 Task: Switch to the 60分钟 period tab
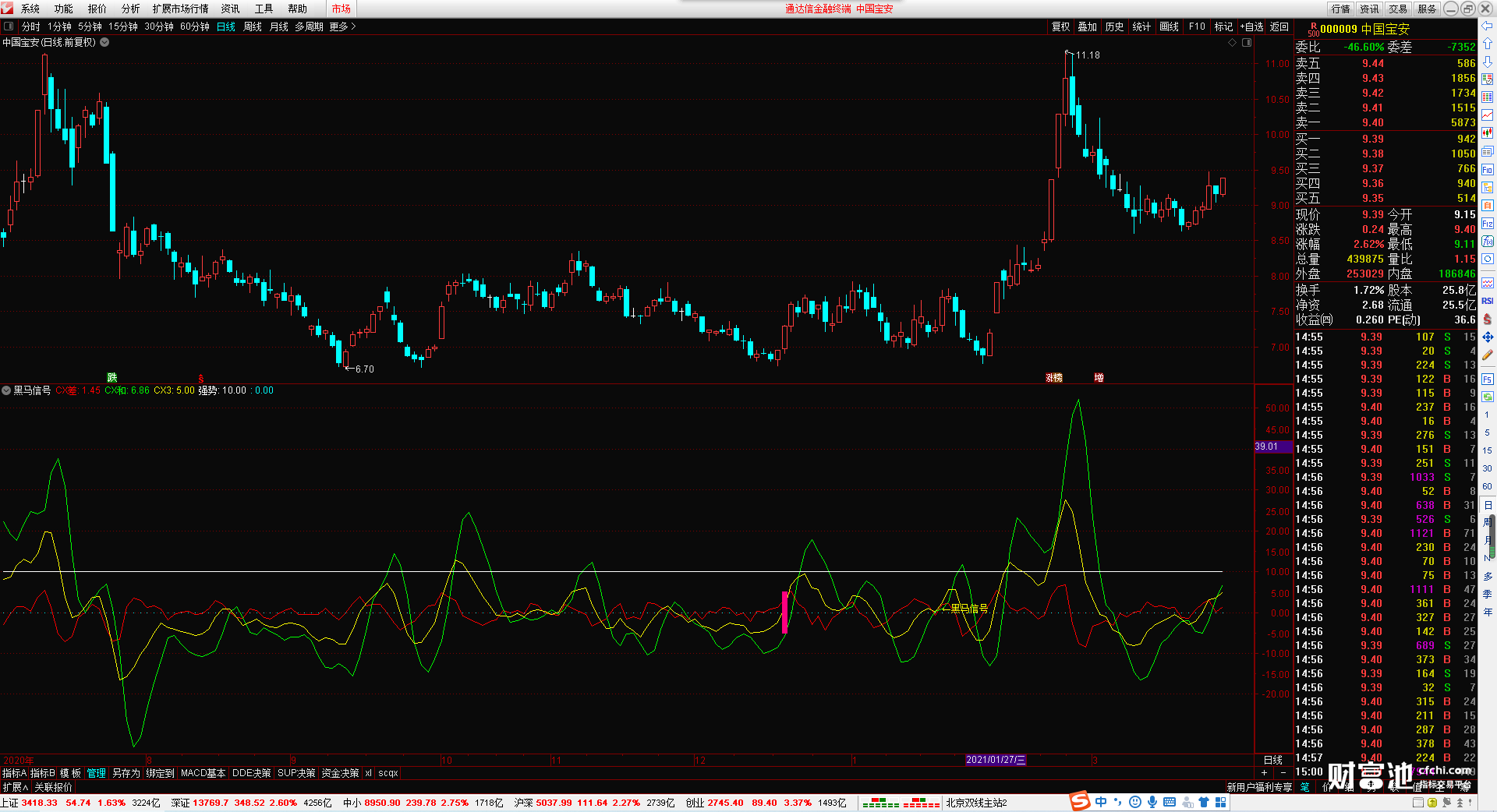(x=195, y=26)
